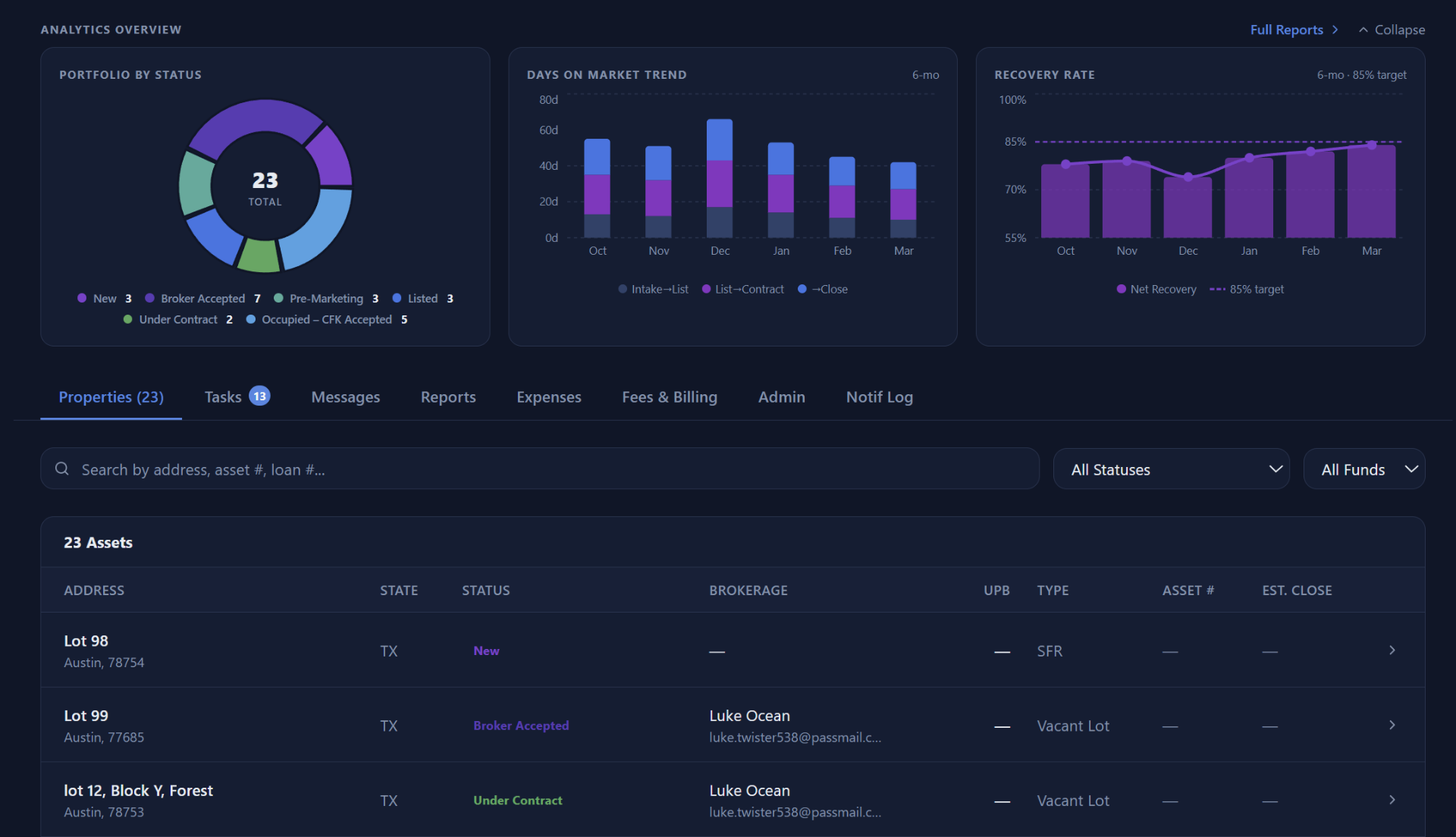Sort by STATUS column header
The width and height of the screenshot is (1456, 837).
(486, 590)
